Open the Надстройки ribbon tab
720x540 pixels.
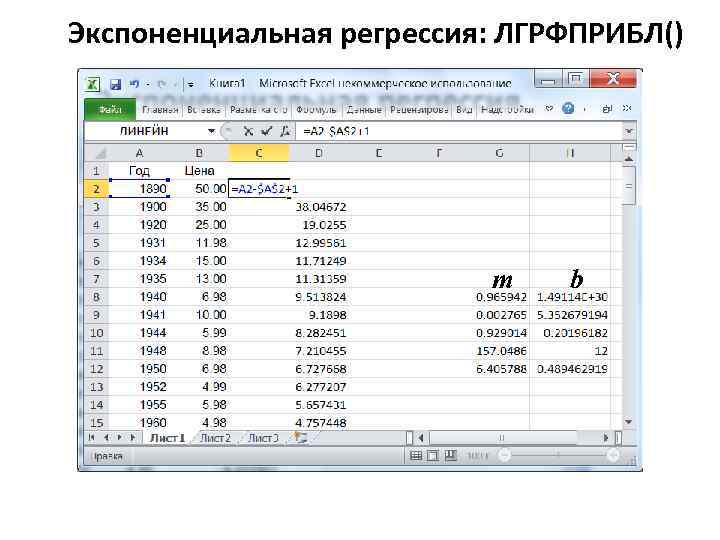[507, 109]
